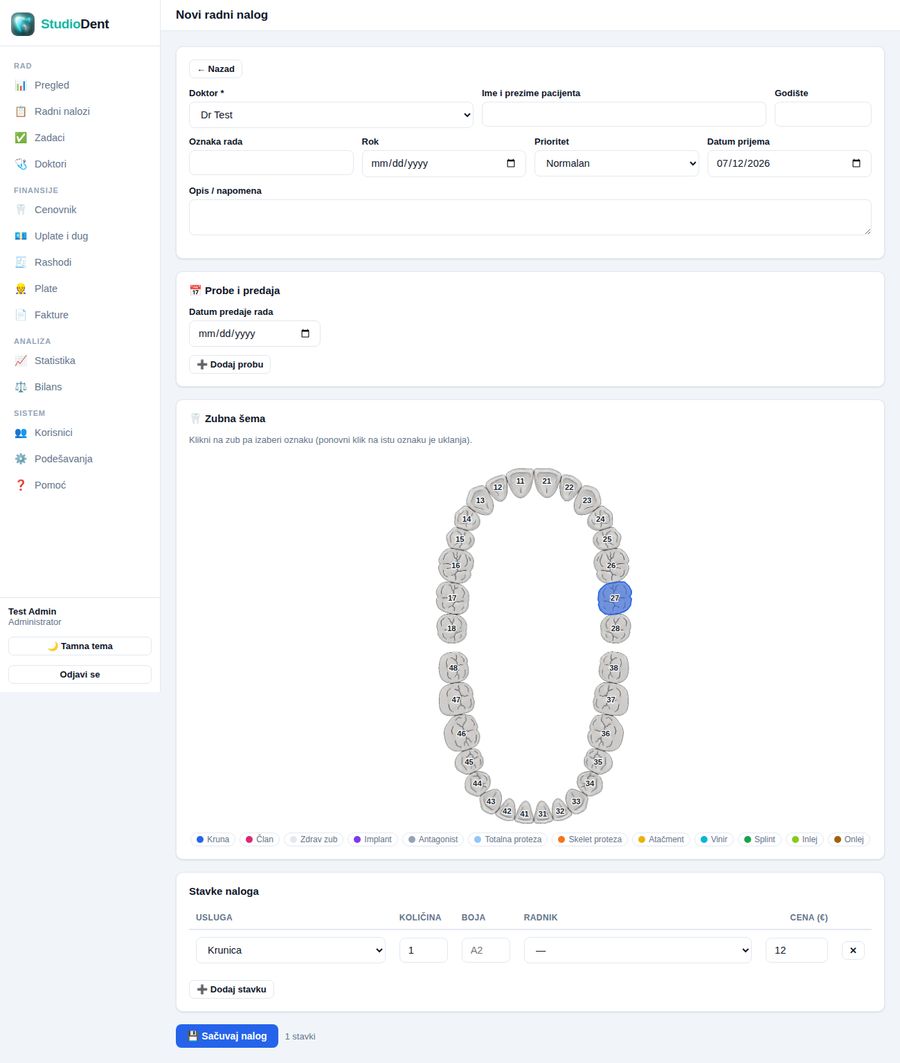Choose the Vinir tooth marker

pos(714,839)
